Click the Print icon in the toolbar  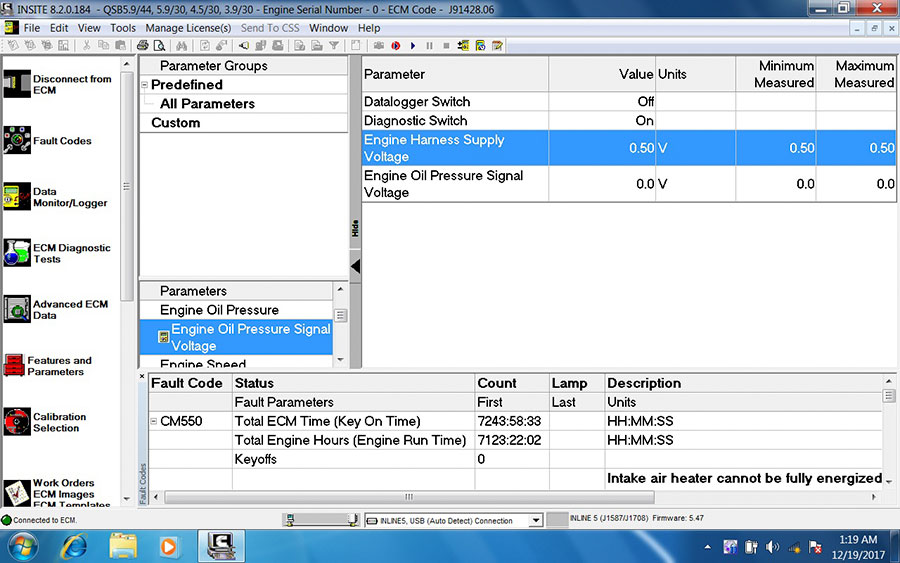[x=142, y=45]
